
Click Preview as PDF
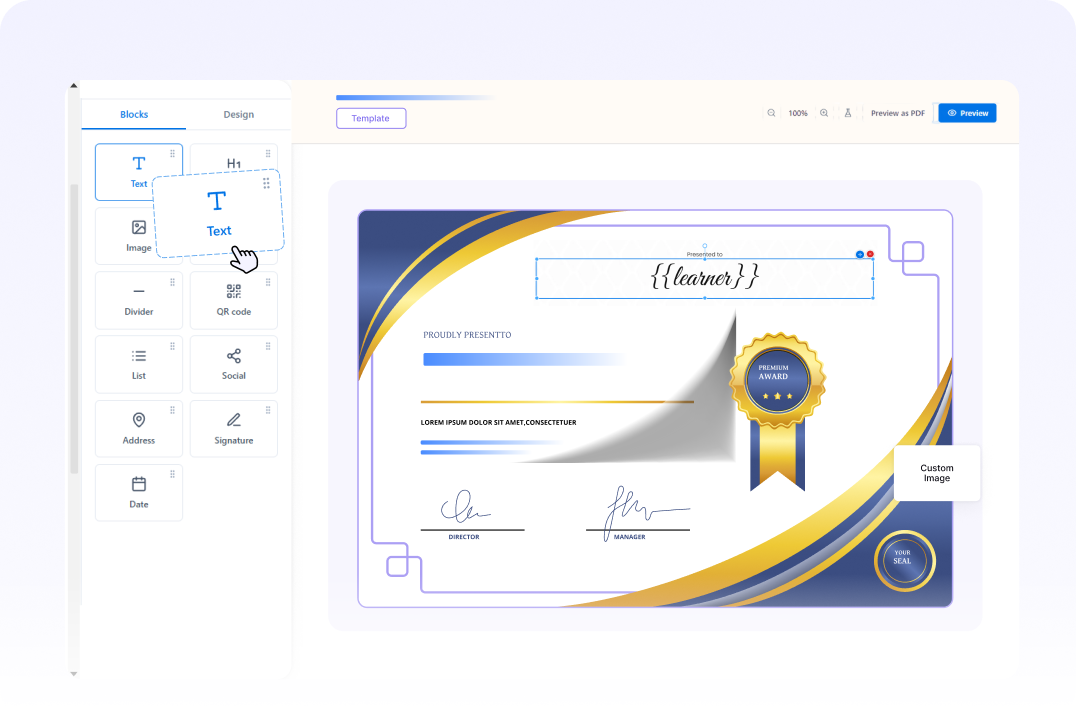898,113
